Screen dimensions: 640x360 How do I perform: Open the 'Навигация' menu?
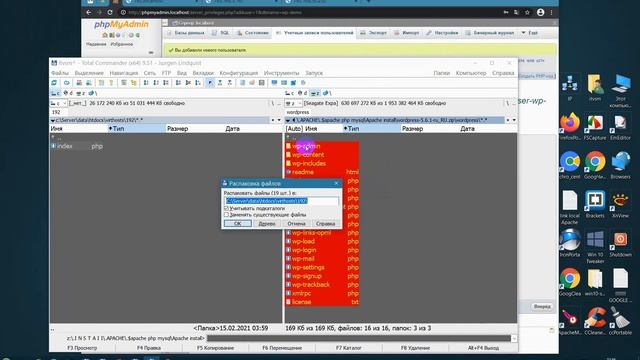click(124, 73)
